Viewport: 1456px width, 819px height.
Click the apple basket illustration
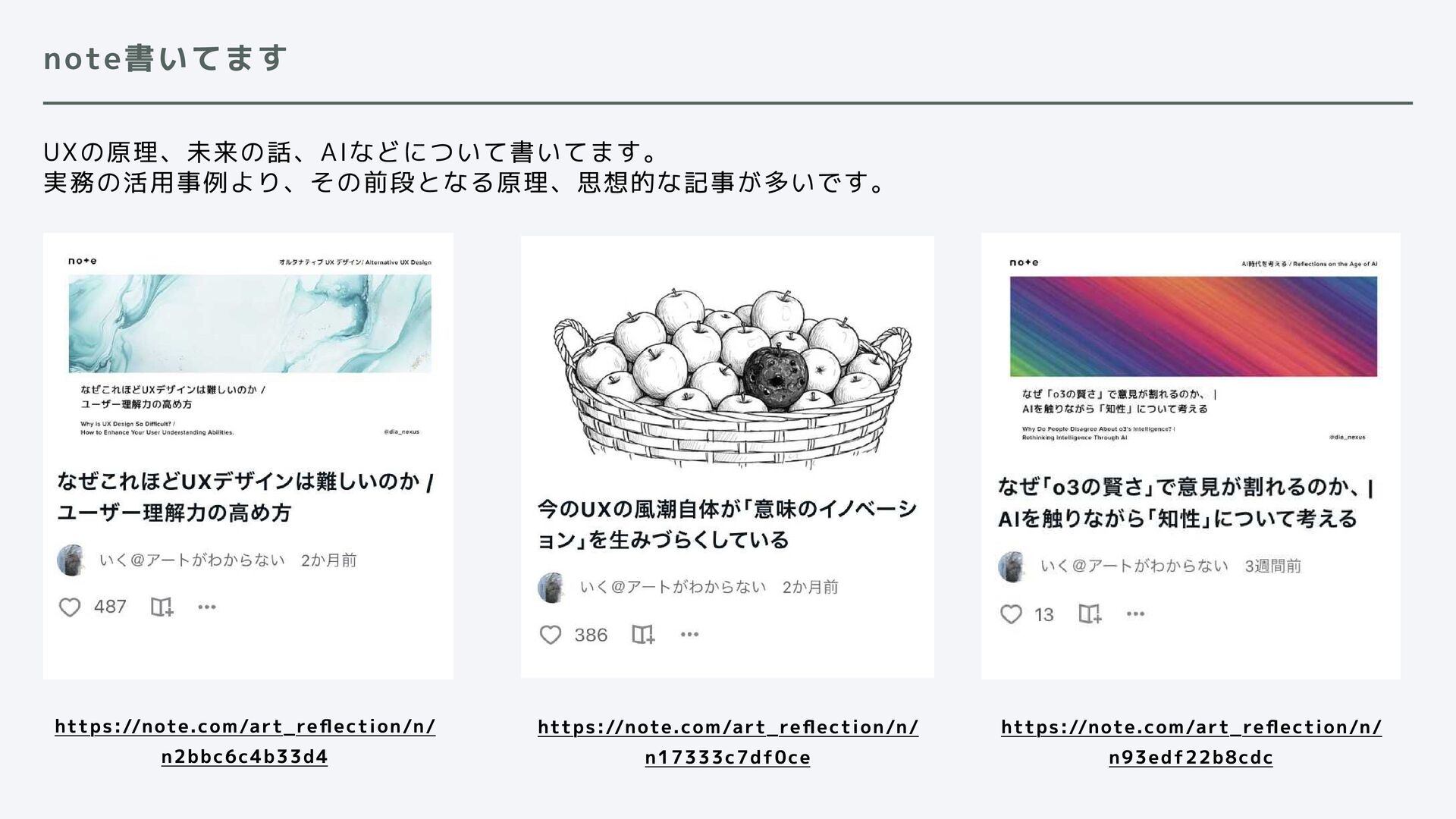click(x=733, y=378)
